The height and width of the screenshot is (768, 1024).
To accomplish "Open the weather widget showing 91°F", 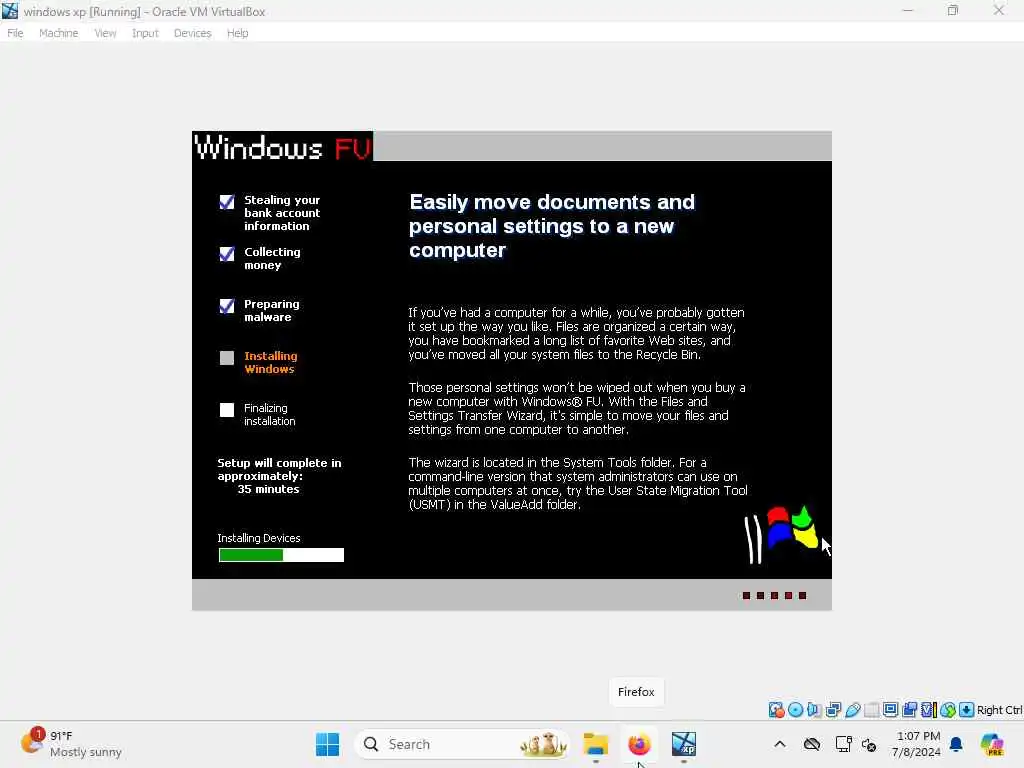I will (x=71, y=744).
